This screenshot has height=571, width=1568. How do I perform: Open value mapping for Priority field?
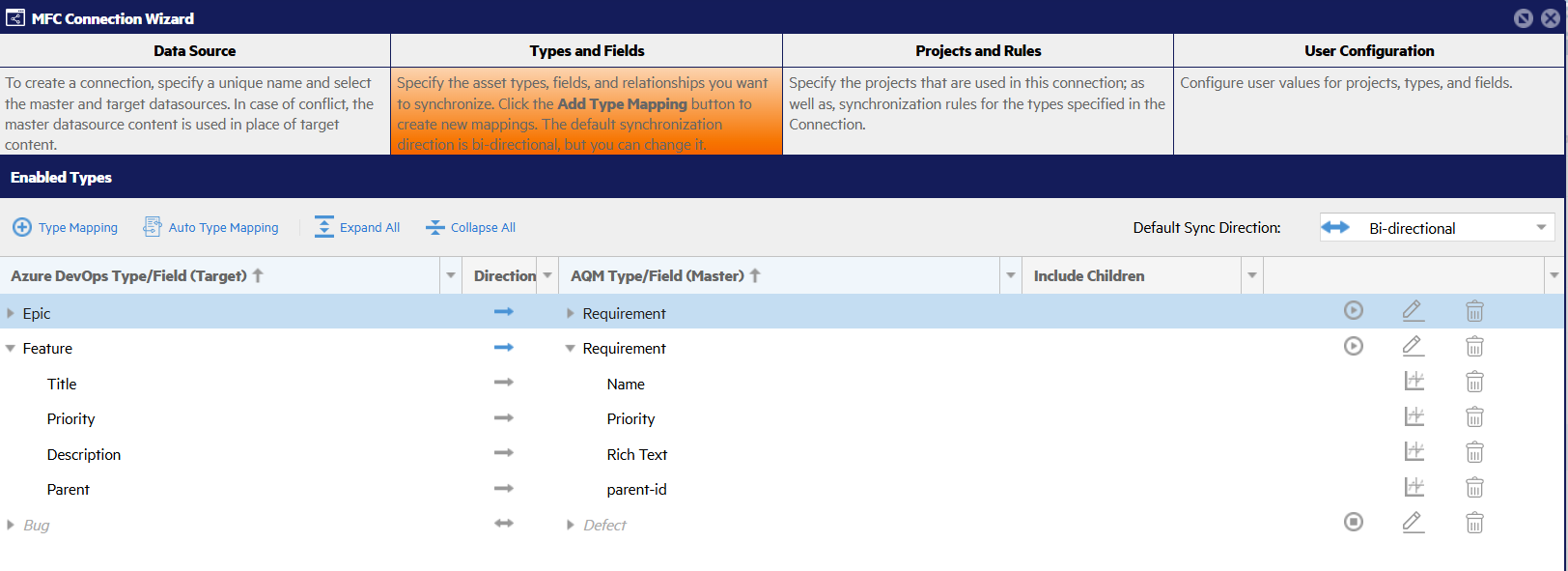(1414, 416)
